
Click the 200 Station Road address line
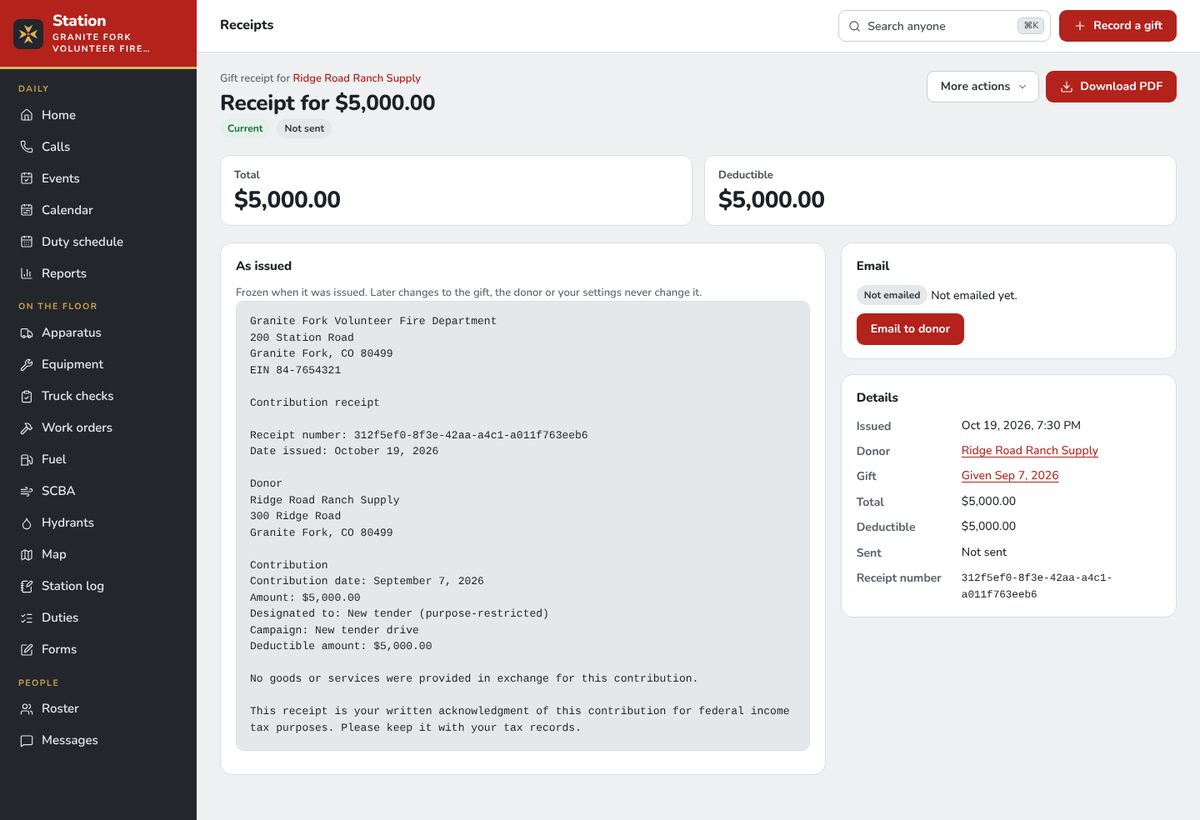pyautogui.click(x=302, y=338)
